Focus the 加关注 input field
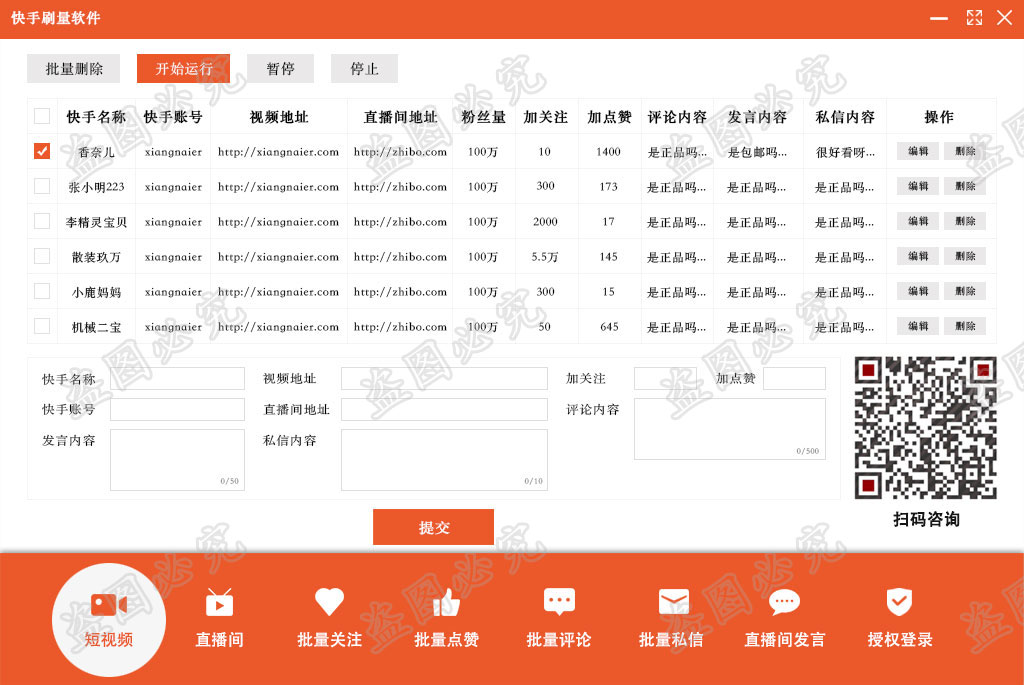Viewport: 1024px width, 685px height. pyautogui.click(x=665, y=378)
